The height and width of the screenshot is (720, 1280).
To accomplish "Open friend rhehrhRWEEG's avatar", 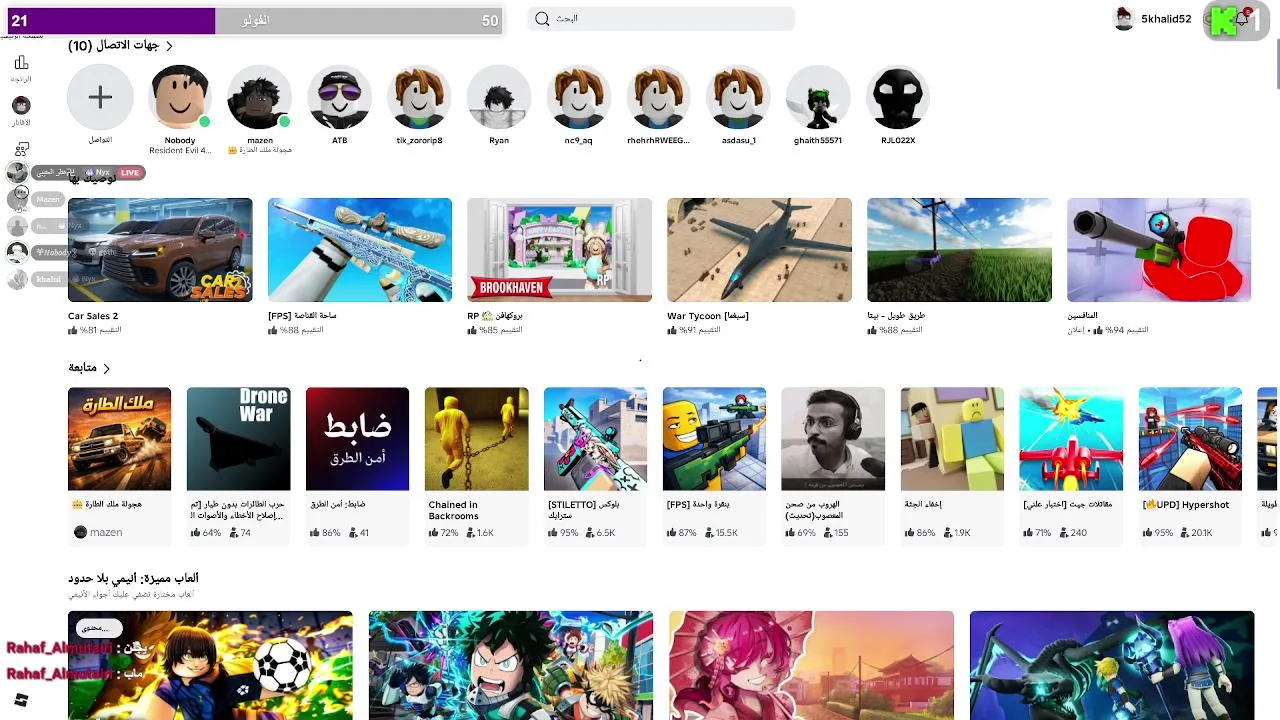I will coord(659,97).
